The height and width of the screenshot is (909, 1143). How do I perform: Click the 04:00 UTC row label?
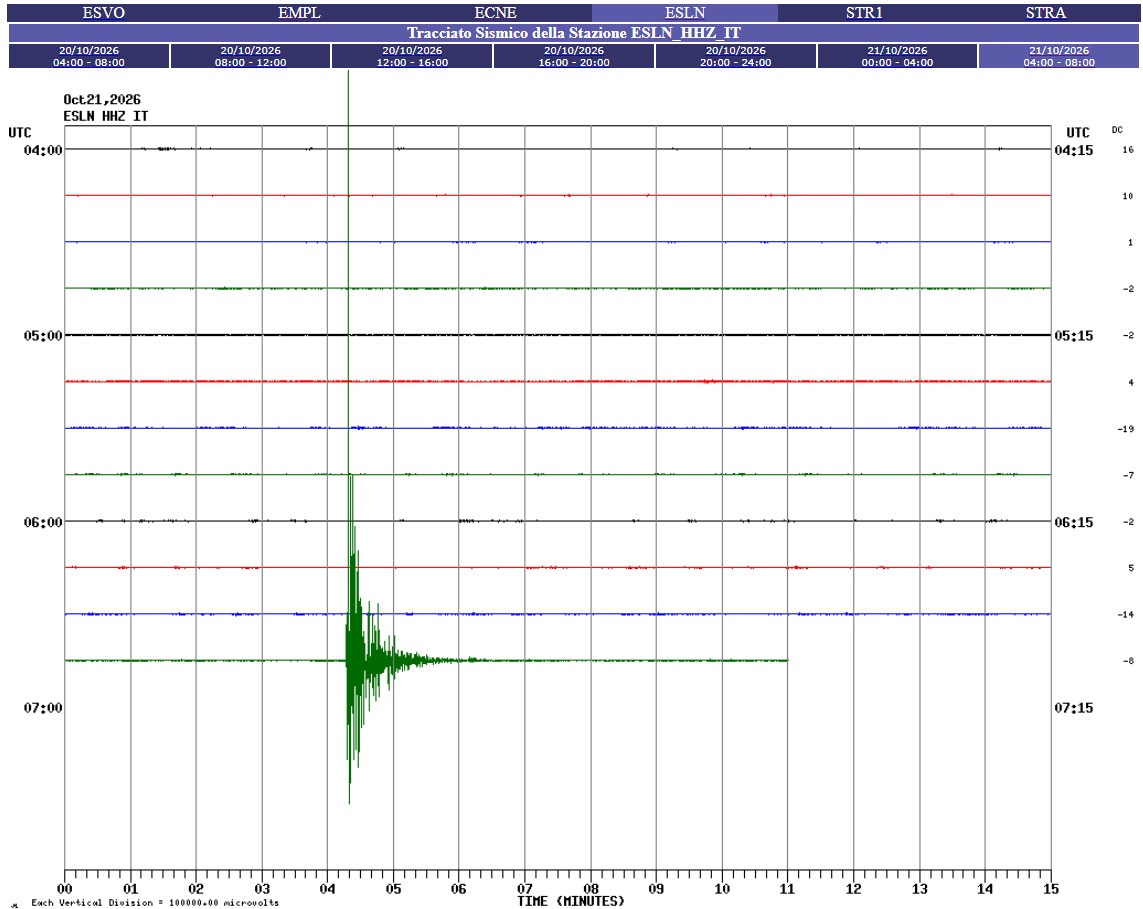pyautogui.click(x=43, y=150)
